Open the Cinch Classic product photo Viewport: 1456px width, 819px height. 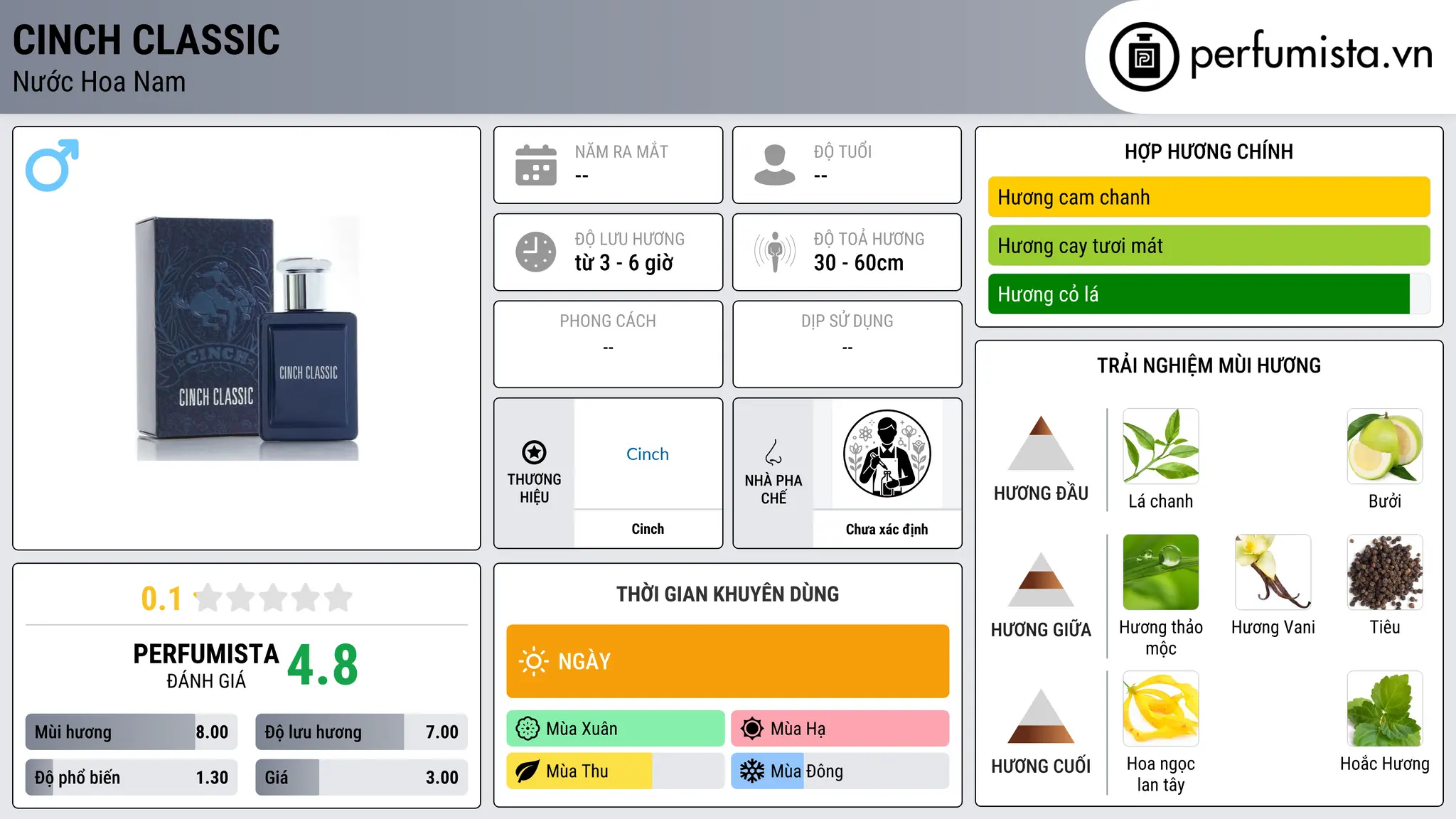click(247, 338)
